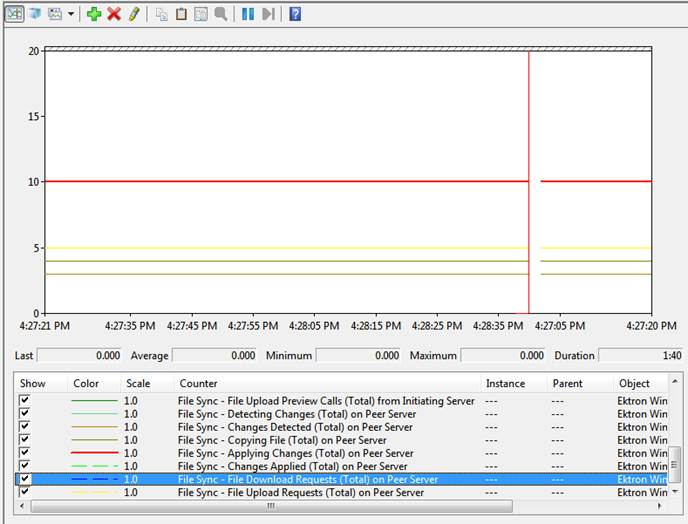
Task: Click the Average value field
Action: click(214, 355)
